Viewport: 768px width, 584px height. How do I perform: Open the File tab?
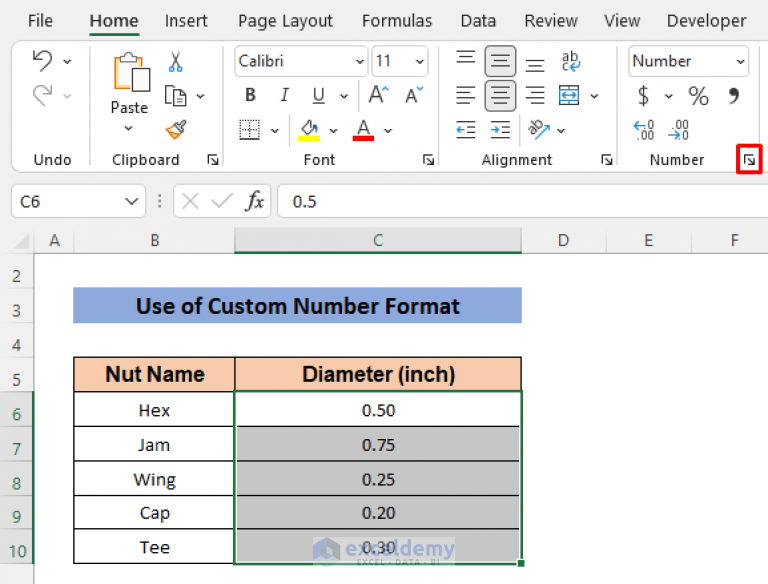coord(40,21)
